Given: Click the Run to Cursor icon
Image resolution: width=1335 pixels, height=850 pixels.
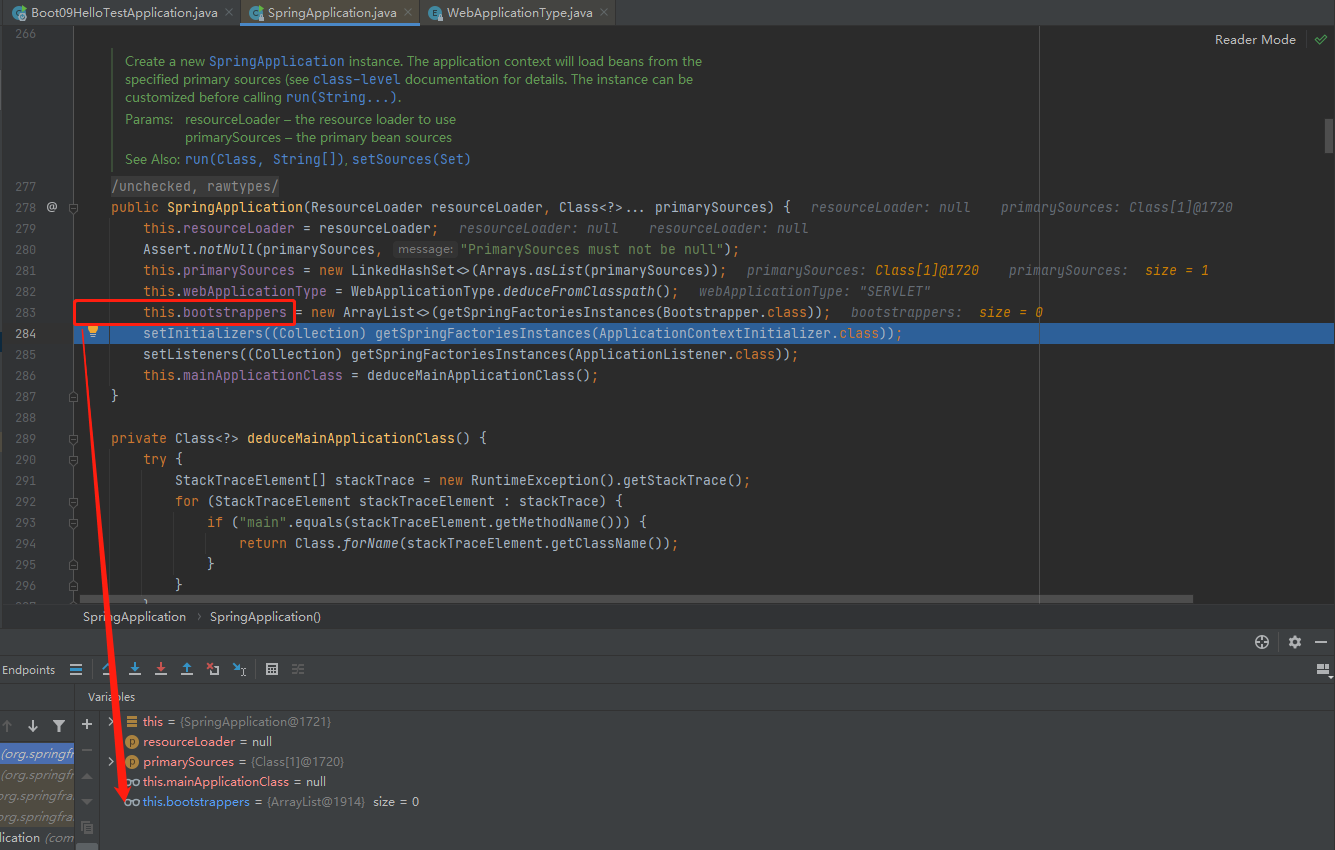Looking at the screenshot, I should (239, 669).
